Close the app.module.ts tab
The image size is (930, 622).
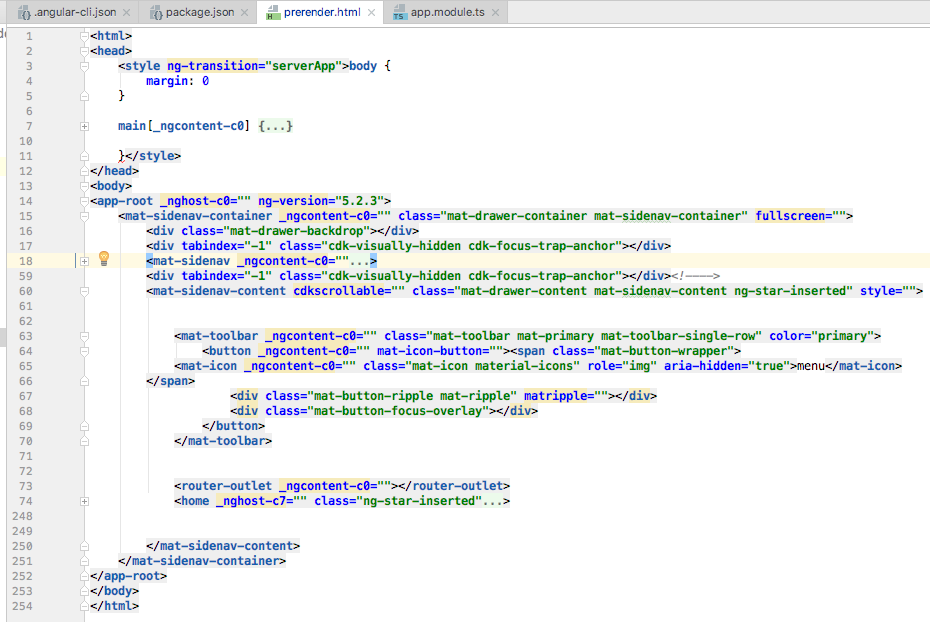(495, 12)
